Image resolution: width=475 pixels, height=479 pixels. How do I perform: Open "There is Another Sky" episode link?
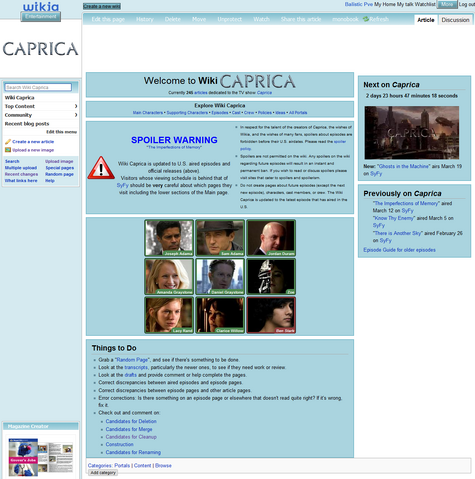point(398,233)
